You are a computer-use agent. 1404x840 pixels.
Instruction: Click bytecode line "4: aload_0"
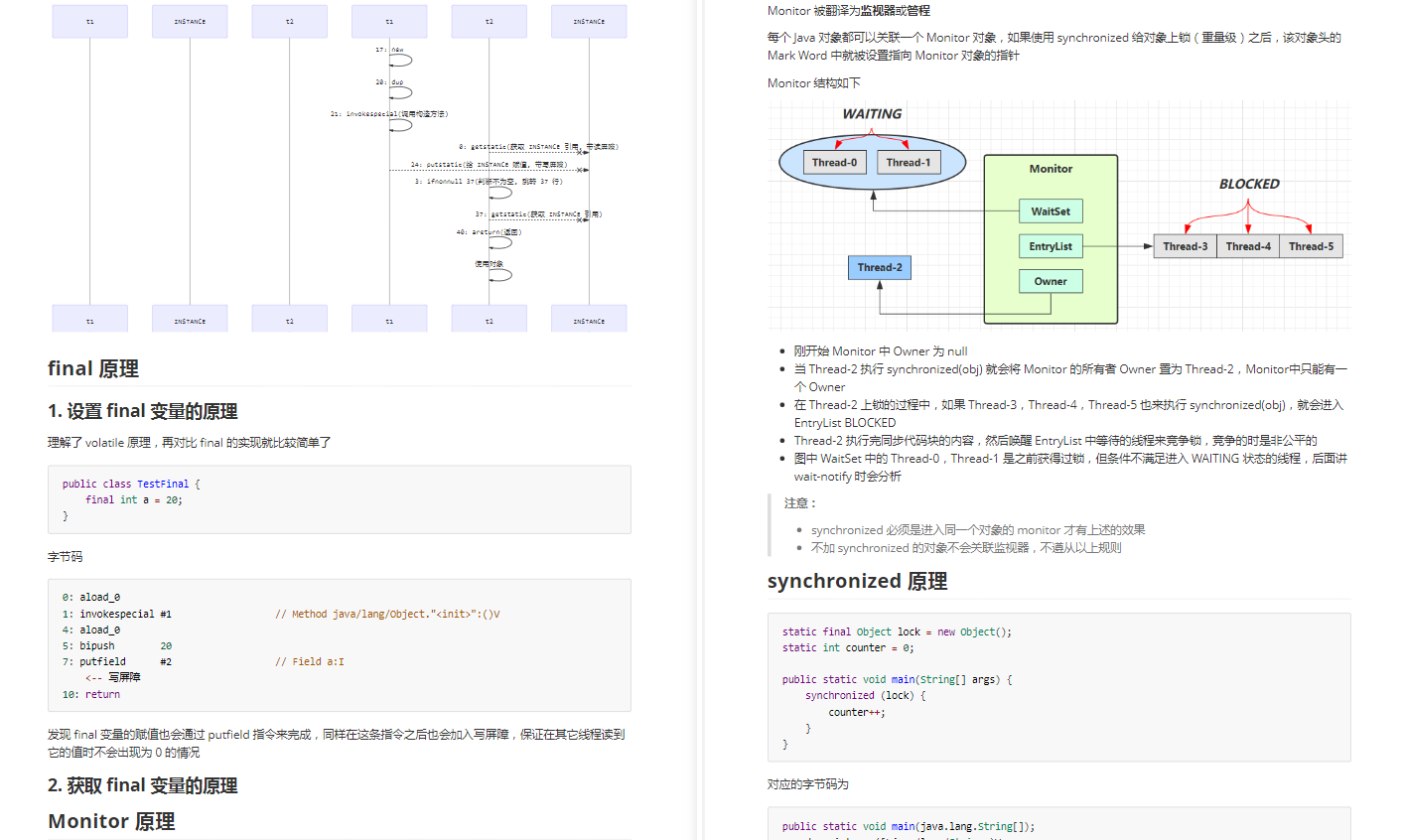pyautogui.click(x=90, y=630)
